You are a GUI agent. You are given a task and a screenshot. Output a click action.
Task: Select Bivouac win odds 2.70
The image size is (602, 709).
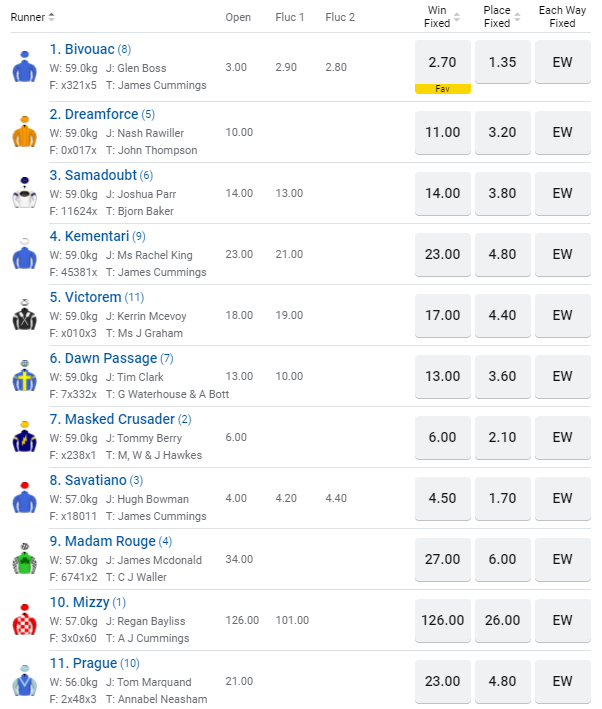tap(442, 62)
